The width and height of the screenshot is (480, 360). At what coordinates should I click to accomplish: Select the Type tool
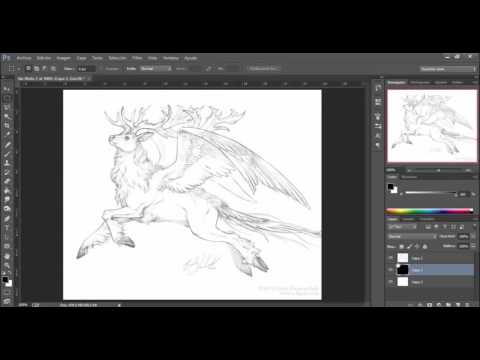7,228
